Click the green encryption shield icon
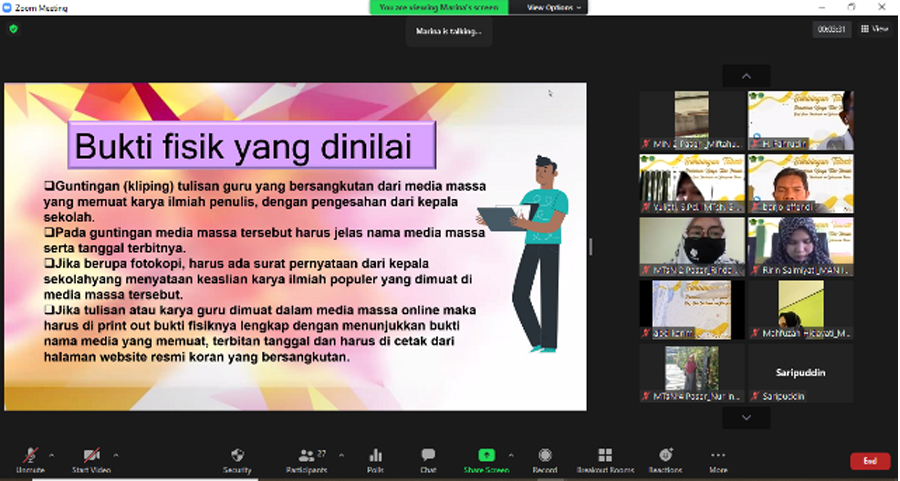The height and width of the screenshot is (481, 900). tap(13, 29)
